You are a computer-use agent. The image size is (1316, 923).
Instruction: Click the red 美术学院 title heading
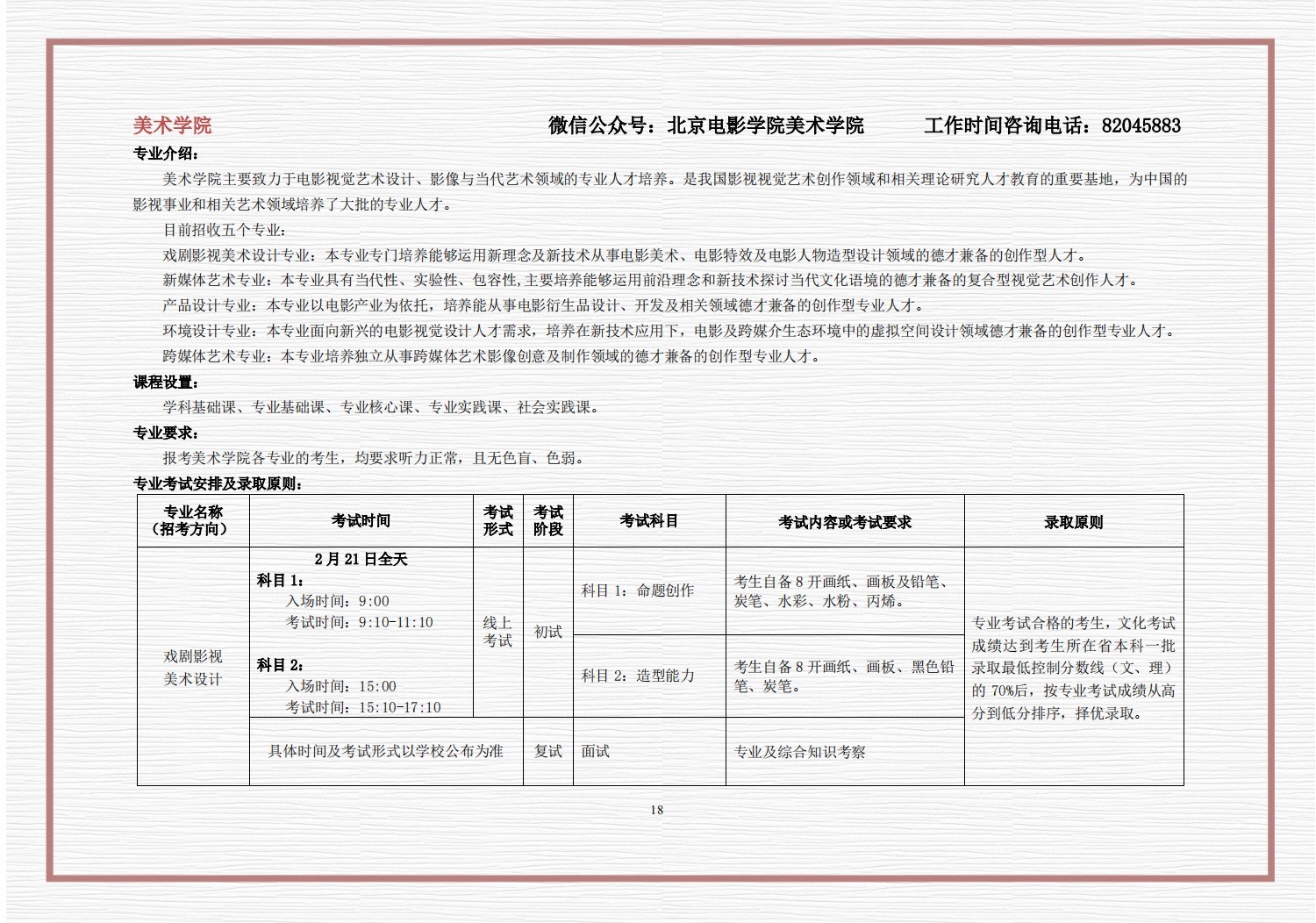click(172, 125)
